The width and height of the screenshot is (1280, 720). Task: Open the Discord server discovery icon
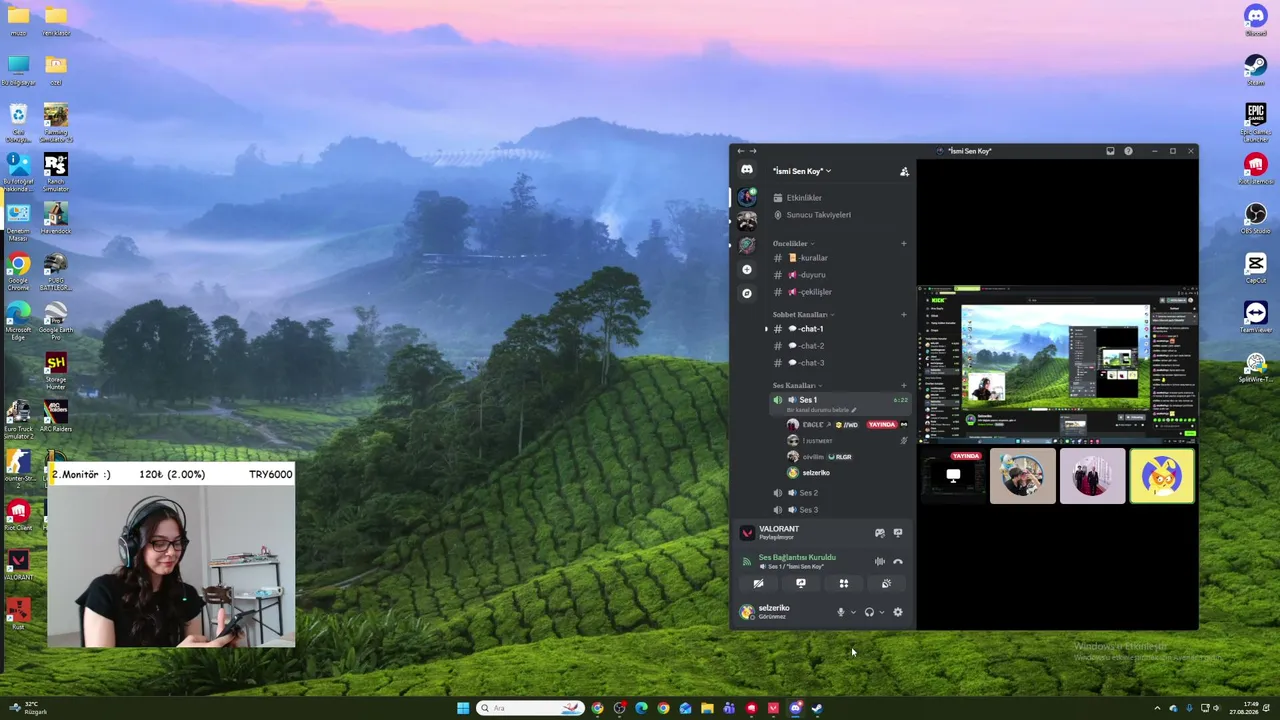coord(747,293)
